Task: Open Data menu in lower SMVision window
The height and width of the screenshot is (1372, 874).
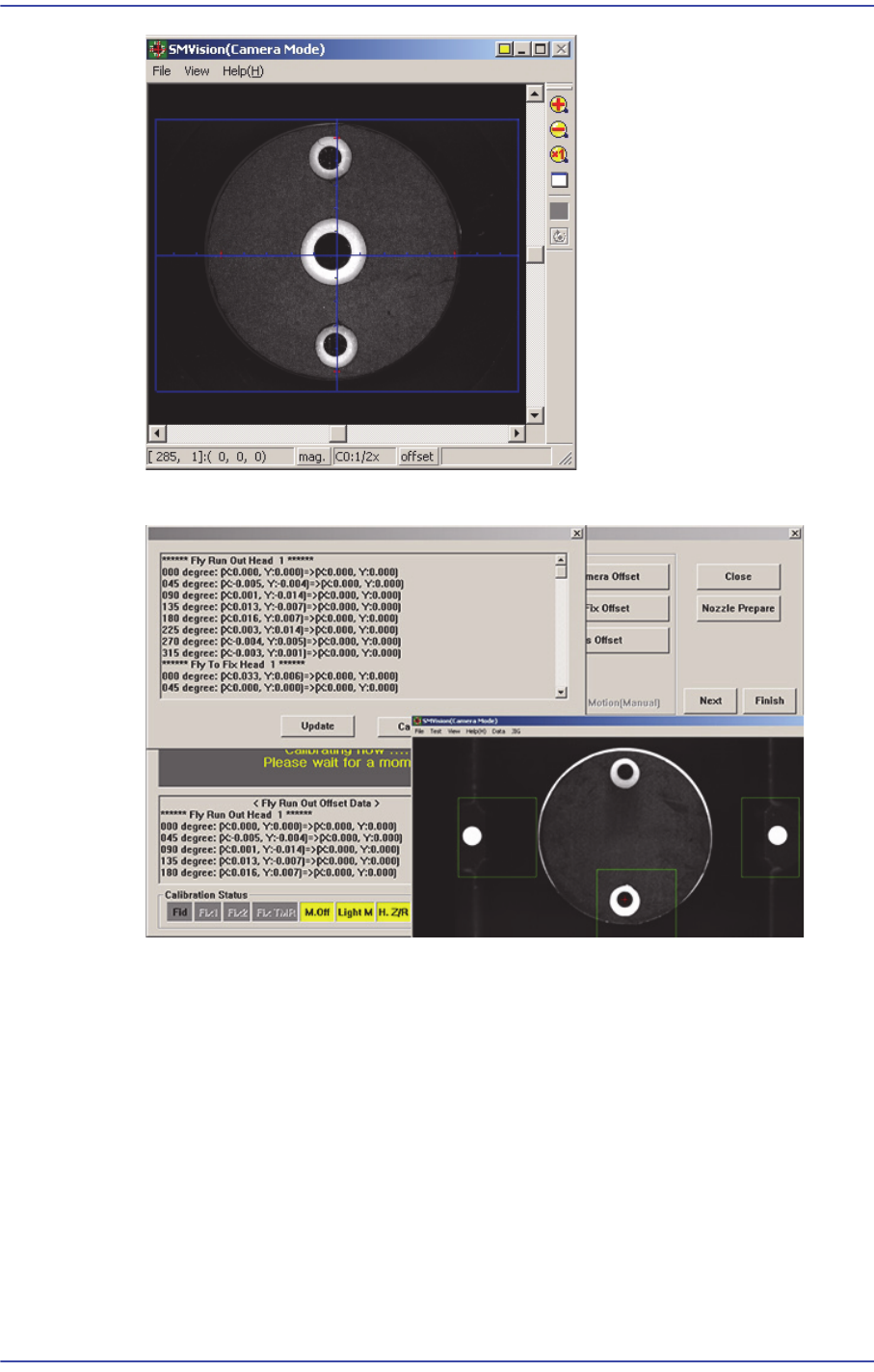Action: coord(498,731)
